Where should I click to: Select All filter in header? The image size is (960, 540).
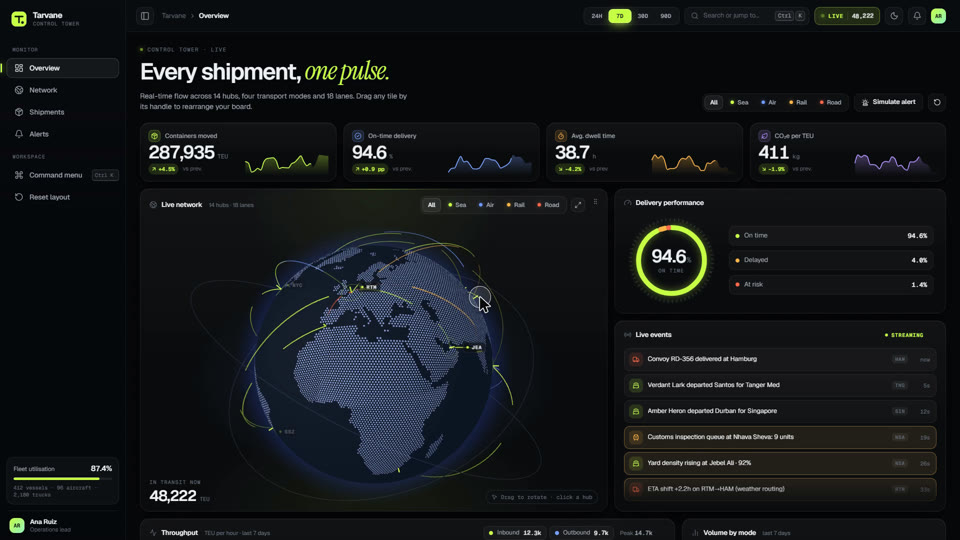click(713, 102)
